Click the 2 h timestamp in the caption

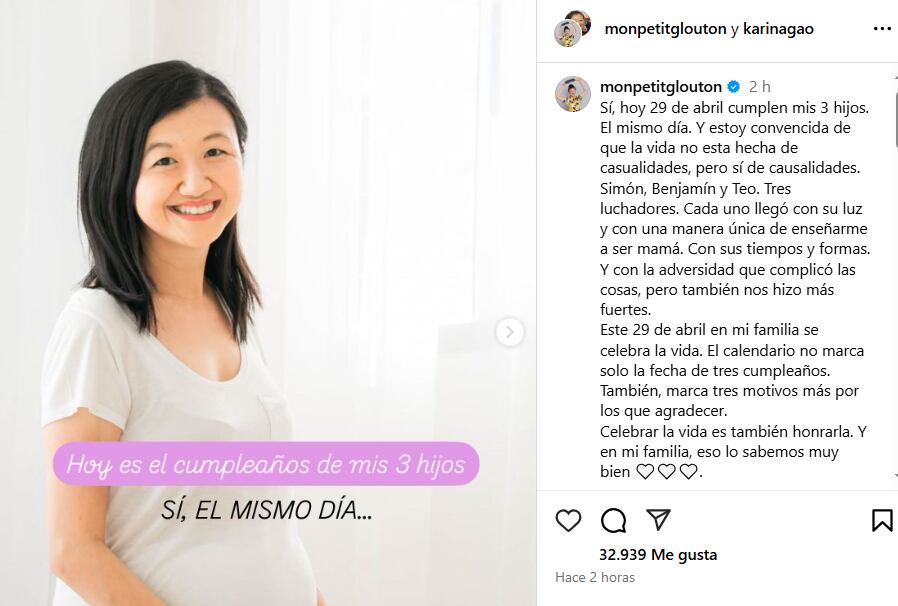point(759,87)
